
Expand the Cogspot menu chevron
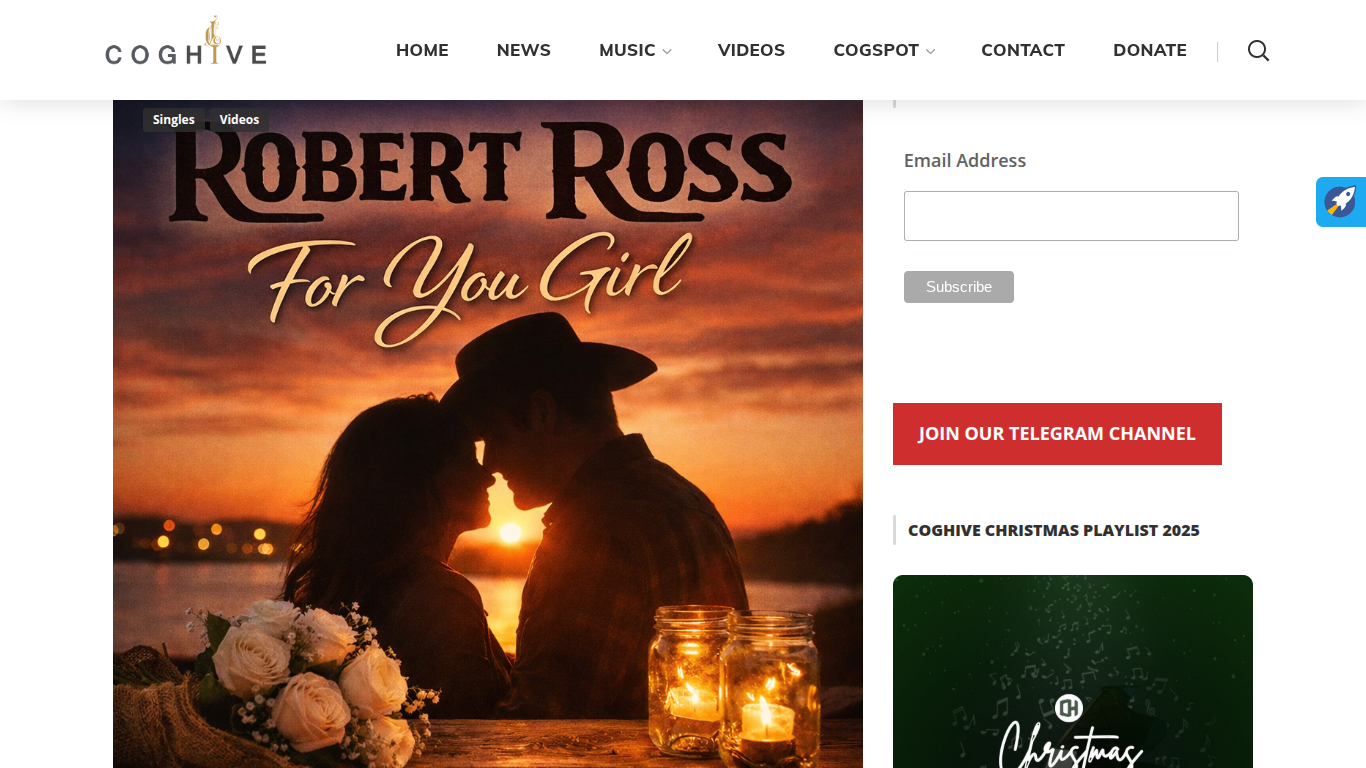[x=930, y=51]
